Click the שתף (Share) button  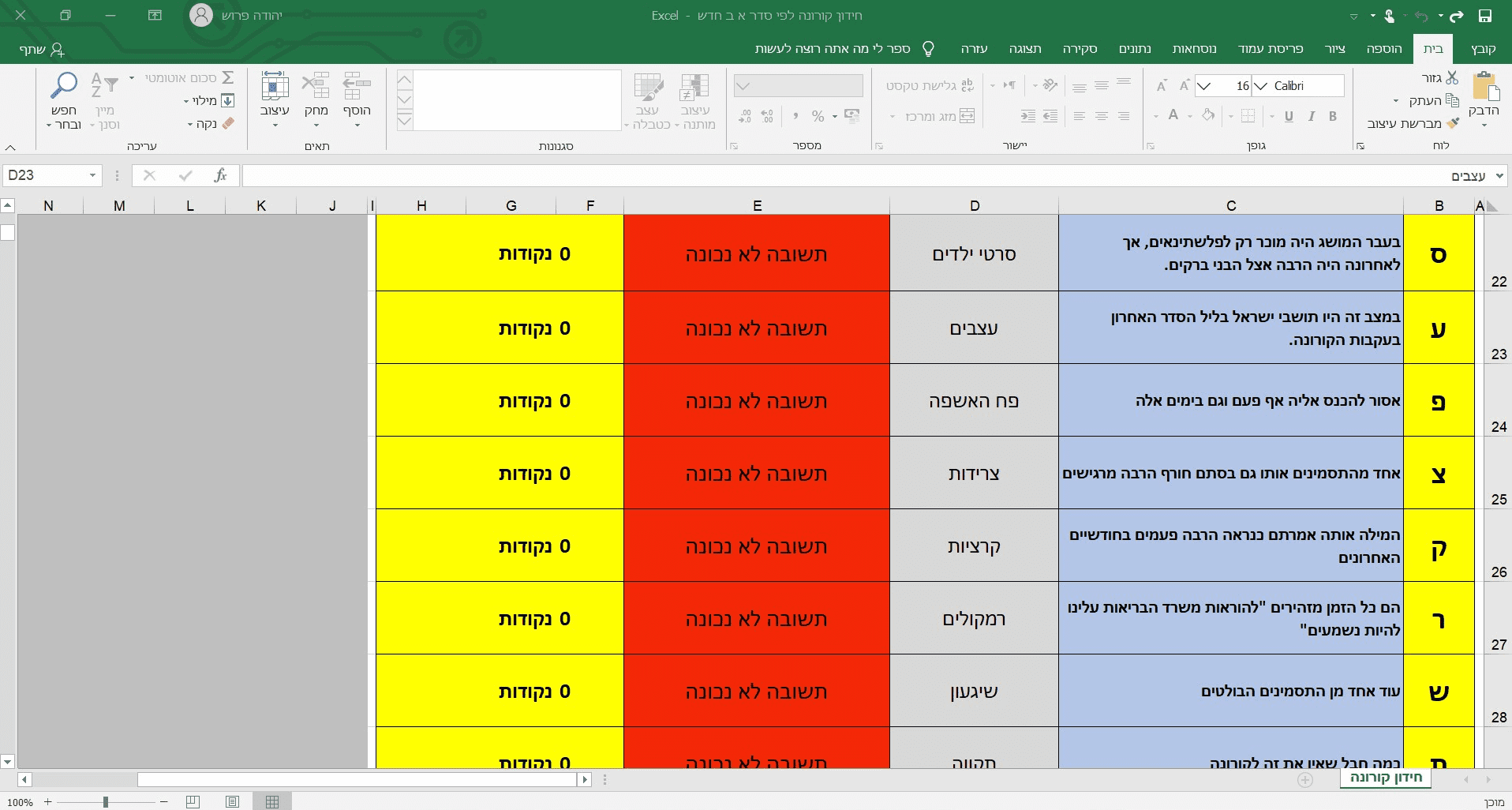point(41,49)
